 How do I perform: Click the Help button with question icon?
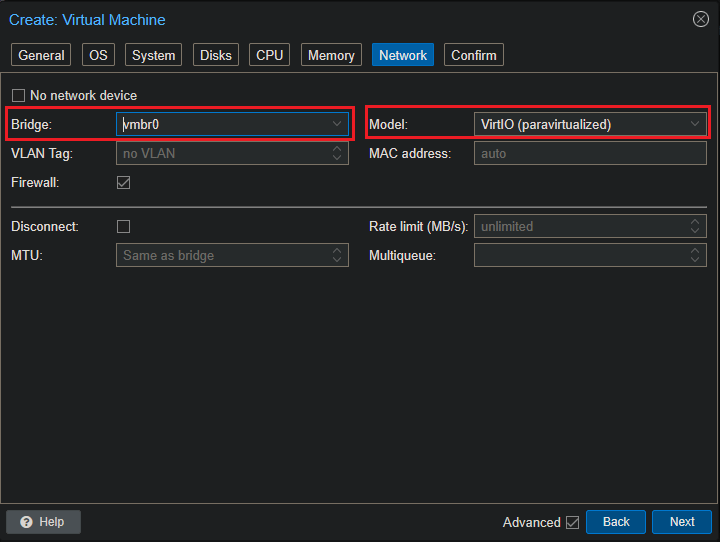[43, 522]
